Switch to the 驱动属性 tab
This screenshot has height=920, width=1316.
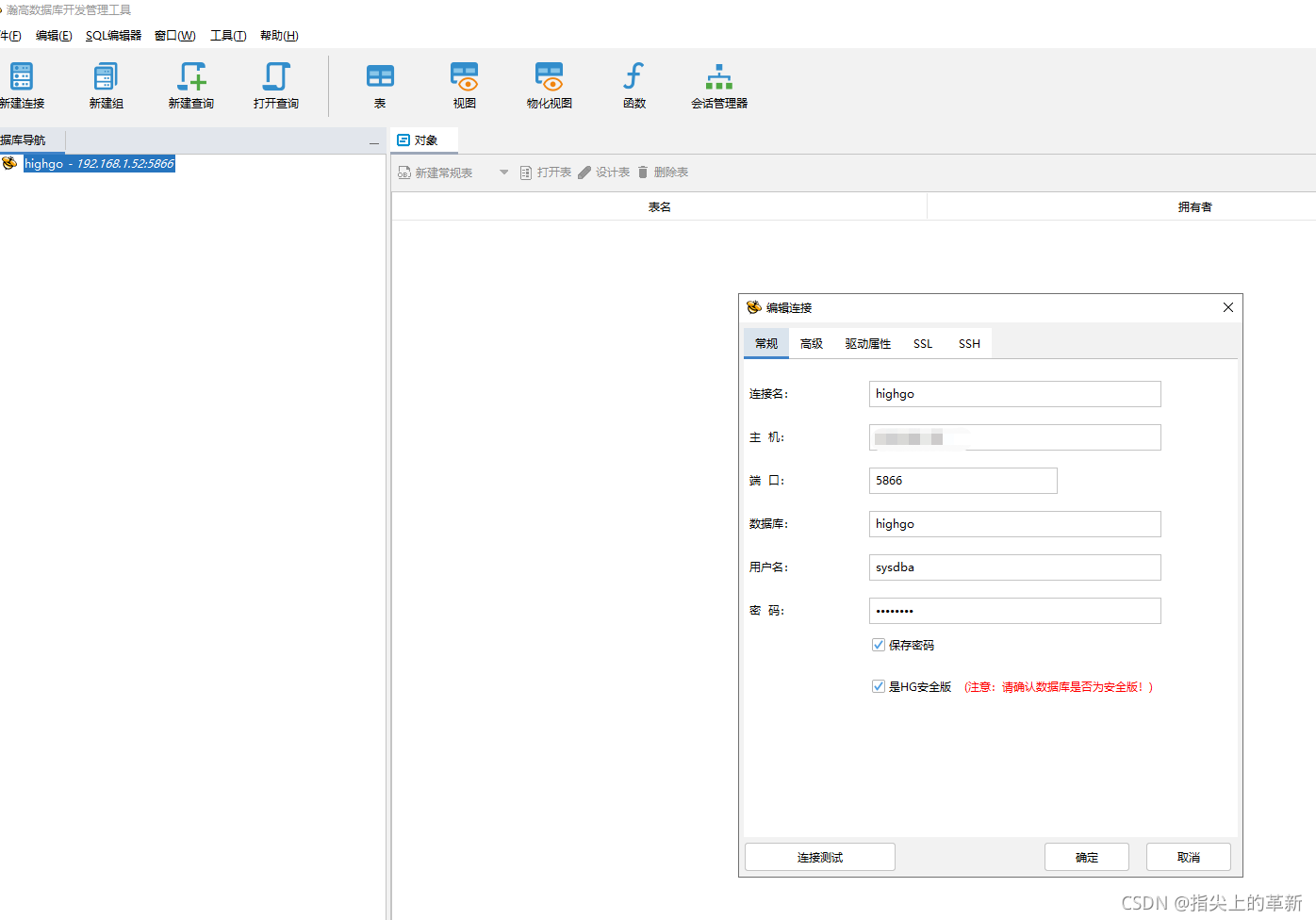coord(868,344)
